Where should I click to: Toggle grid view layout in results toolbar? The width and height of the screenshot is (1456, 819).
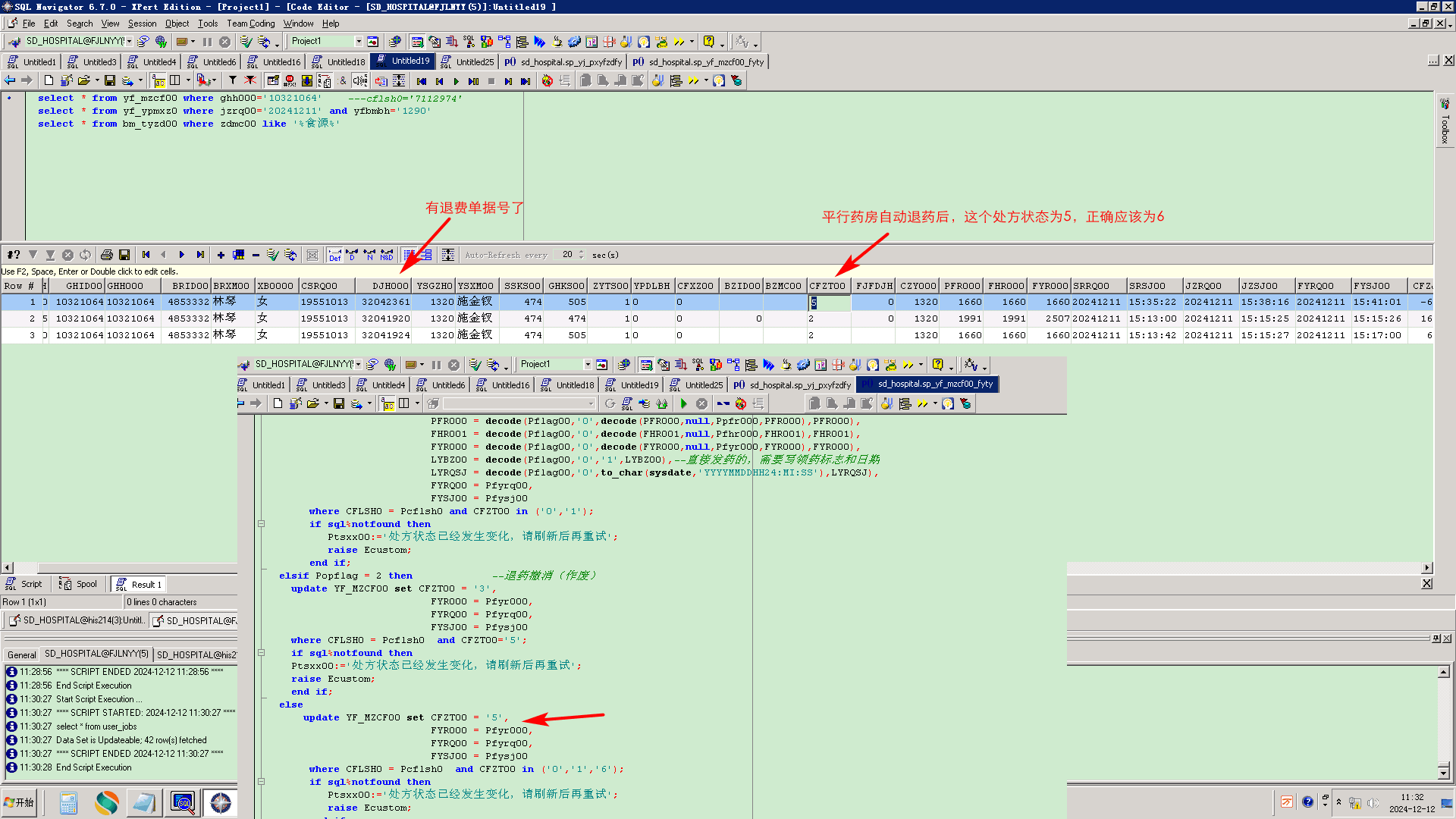coord(409,255)
